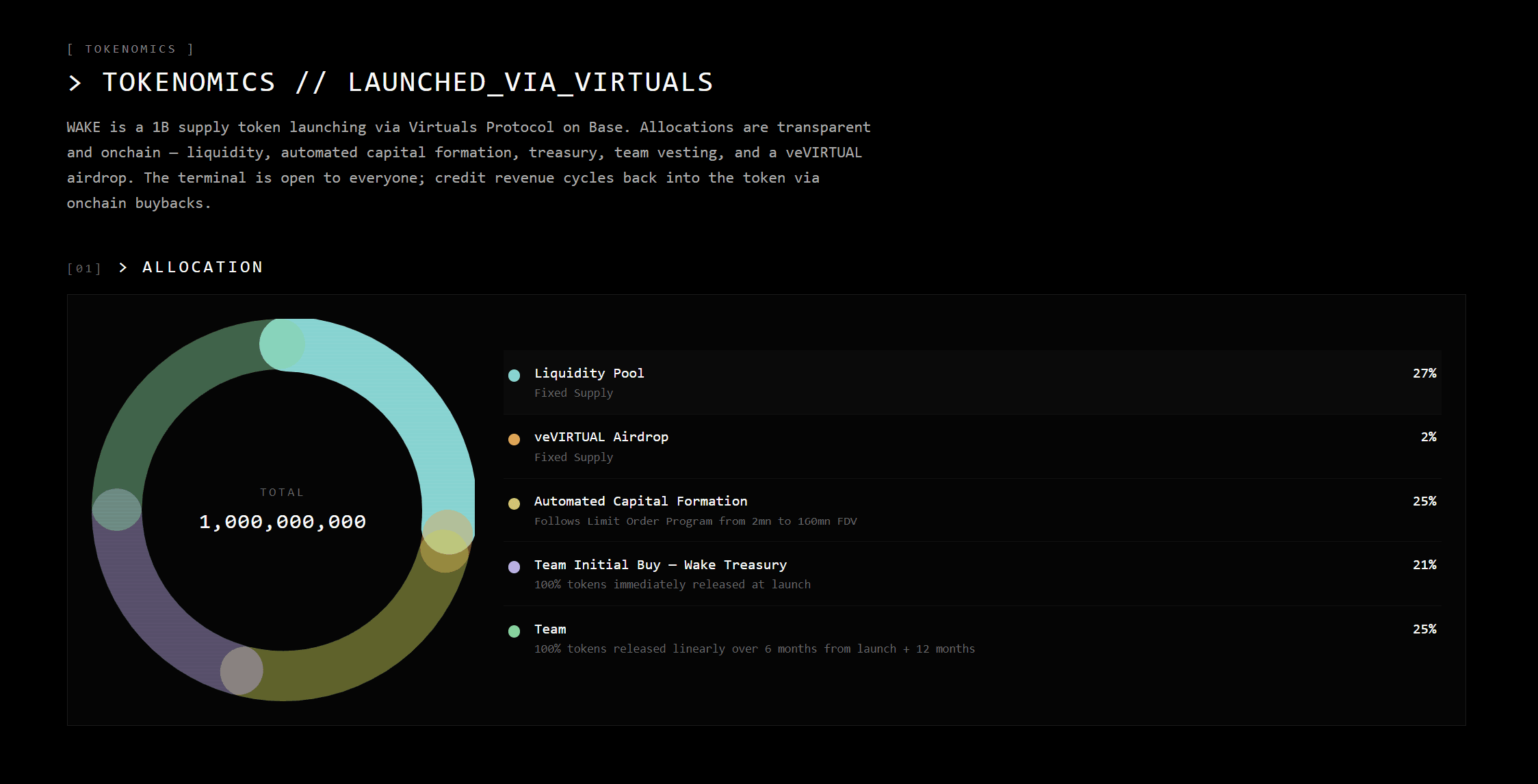Click the purple Wake Treasury legend dot

514,567
